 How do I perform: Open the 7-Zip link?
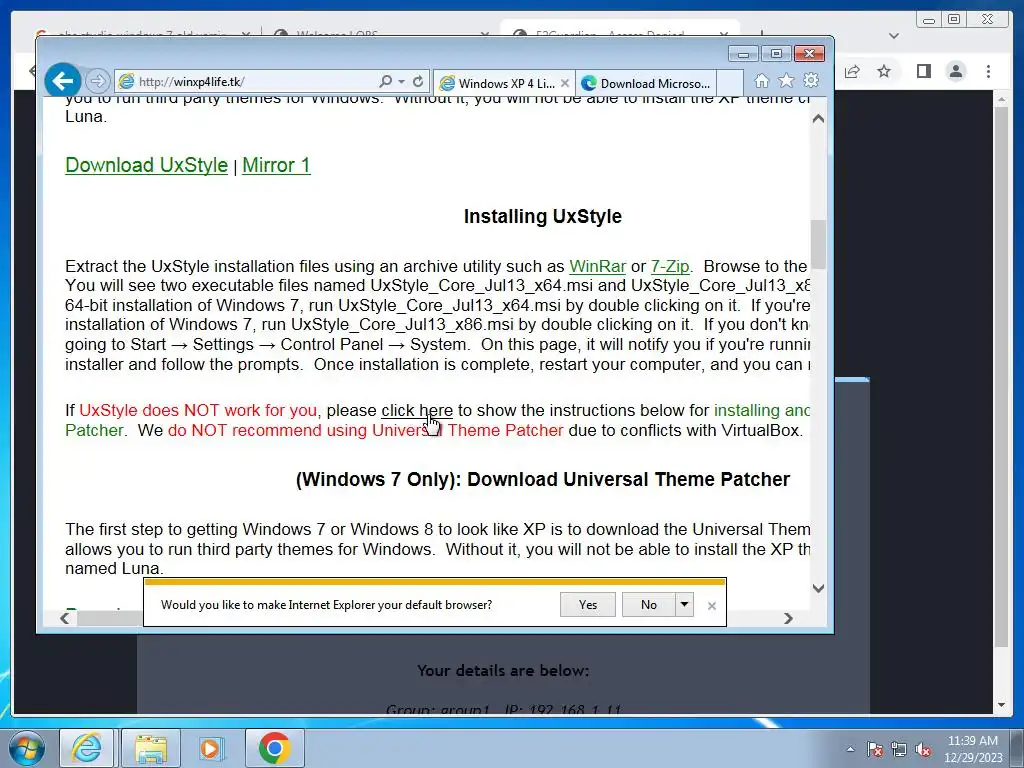(670, 266)
